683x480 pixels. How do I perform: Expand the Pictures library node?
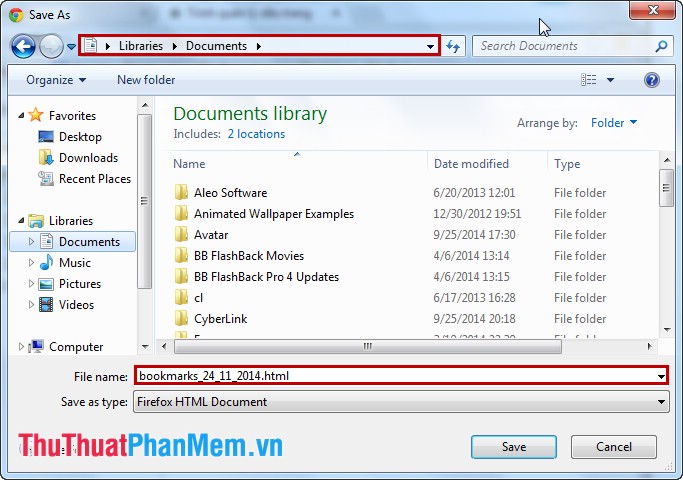tap(31, 283)
